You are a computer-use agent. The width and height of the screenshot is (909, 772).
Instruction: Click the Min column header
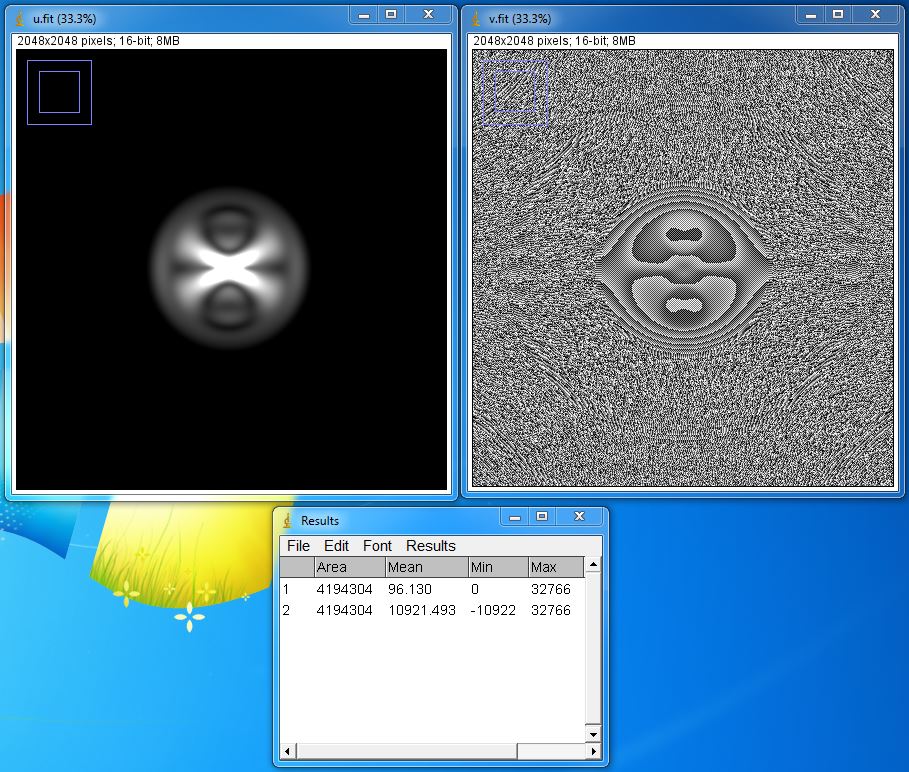[x=498, y=567]
